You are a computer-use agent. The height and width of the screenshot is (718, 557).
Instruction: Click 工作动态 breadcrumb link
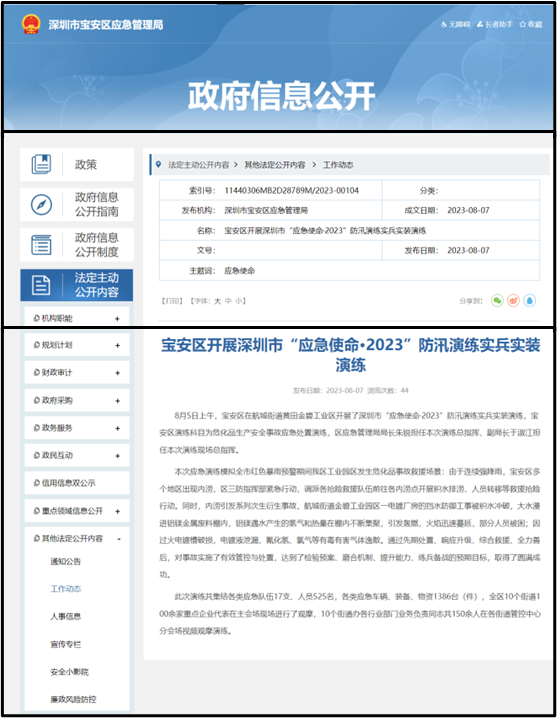(338, 164)
